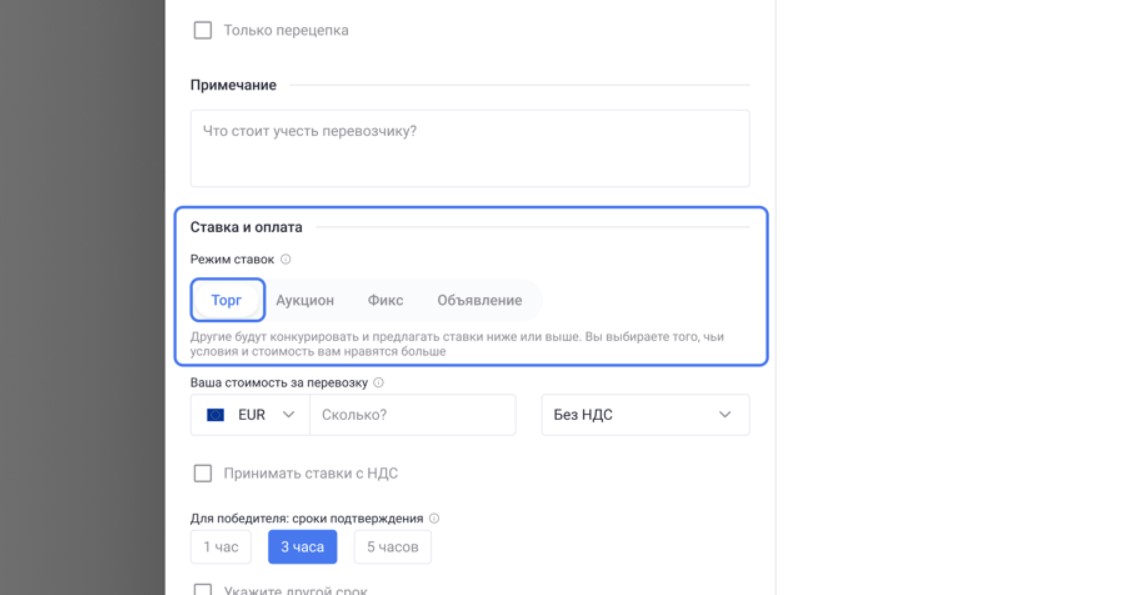
Task: Expand the EUR currency chevron
Action: [289, 415]
